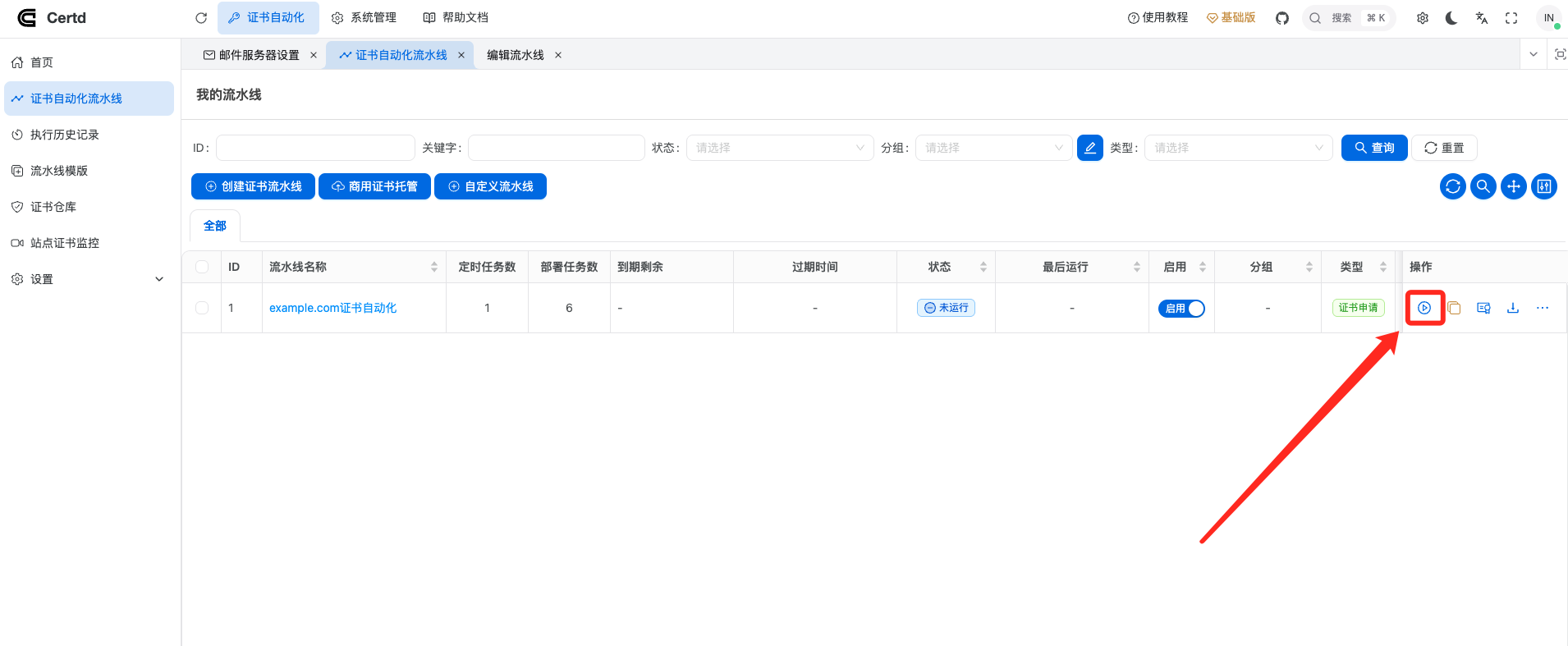
Task: Open 帮助文档 top menu
Action: tap(456, 17)
